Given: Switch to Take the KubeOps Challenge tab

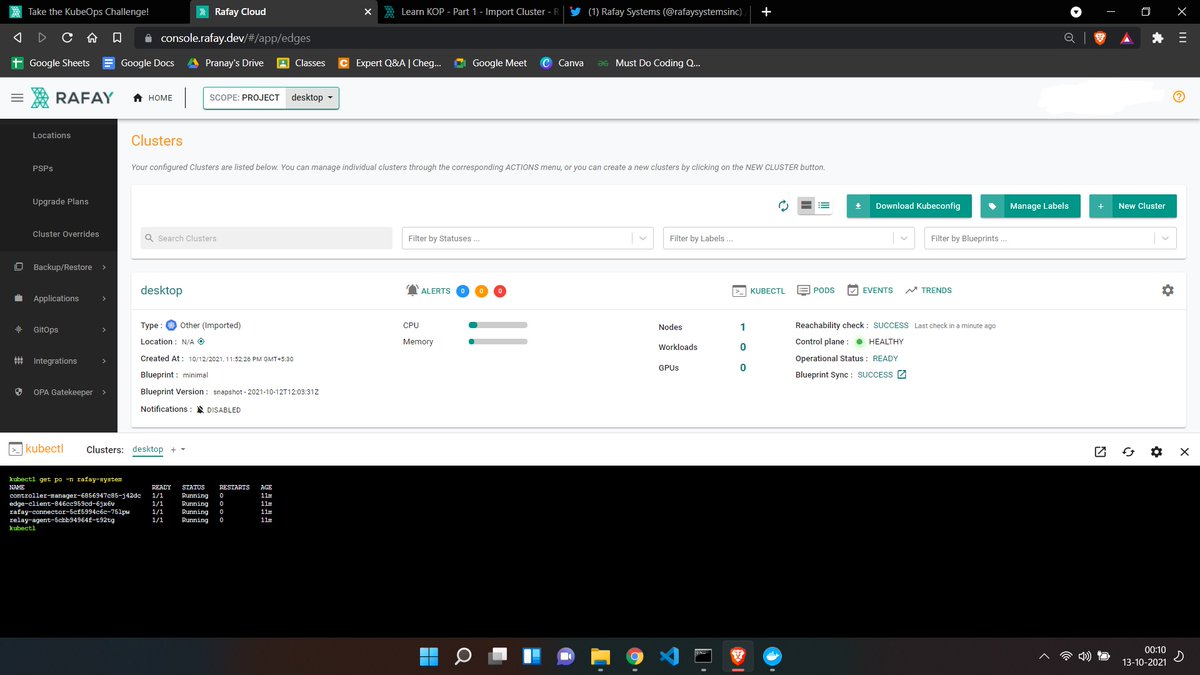Looking at the screenshot, I should [93, 12].
